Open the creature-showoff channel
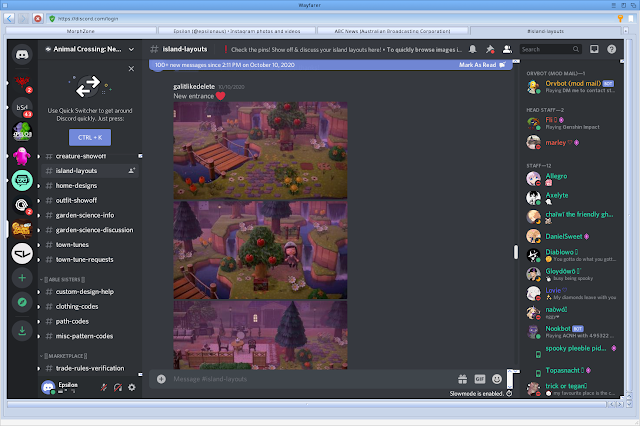Viewport: 640px width, 426px height. pos(90,156)
